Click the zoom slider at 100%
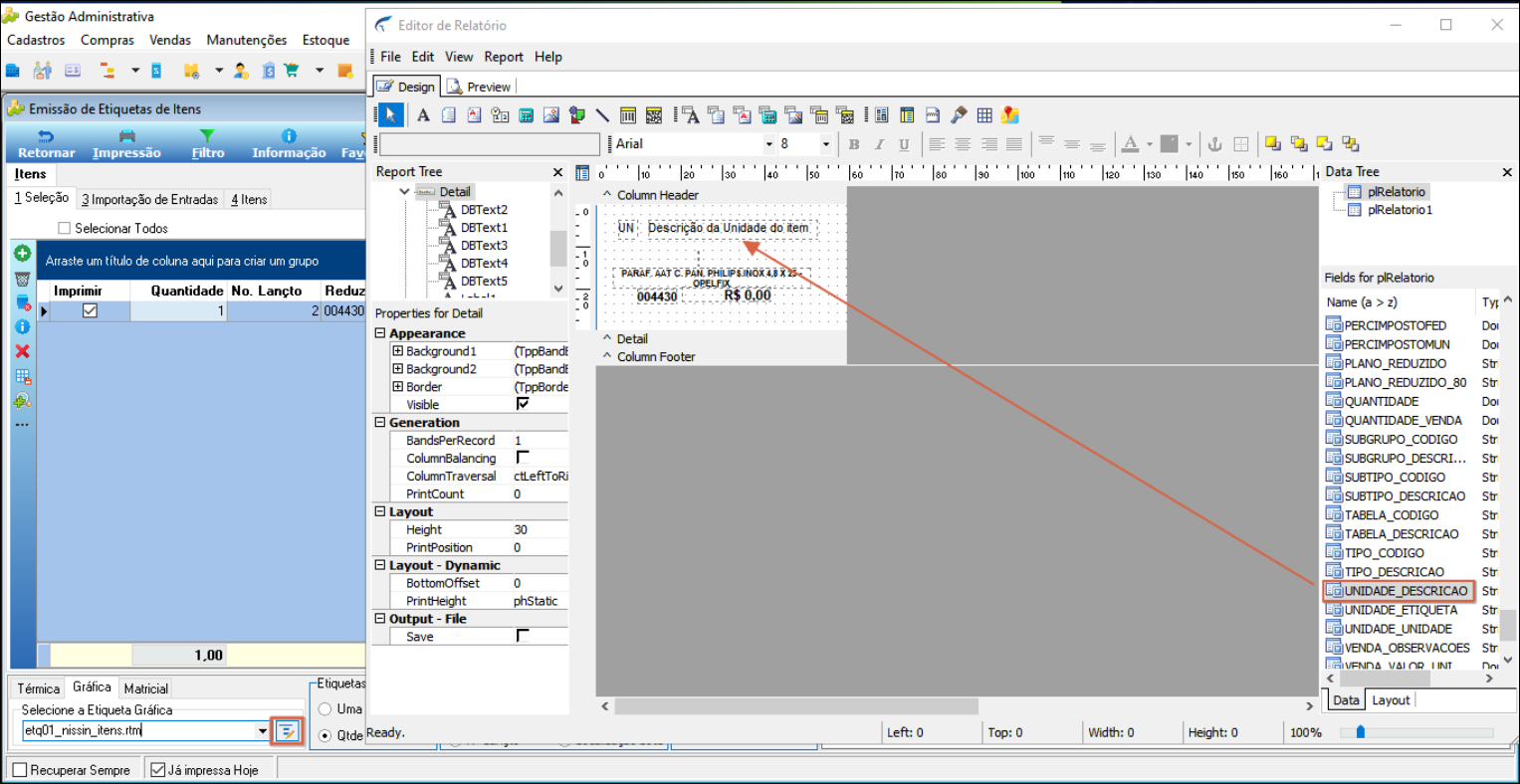 tap(1361, 732)
